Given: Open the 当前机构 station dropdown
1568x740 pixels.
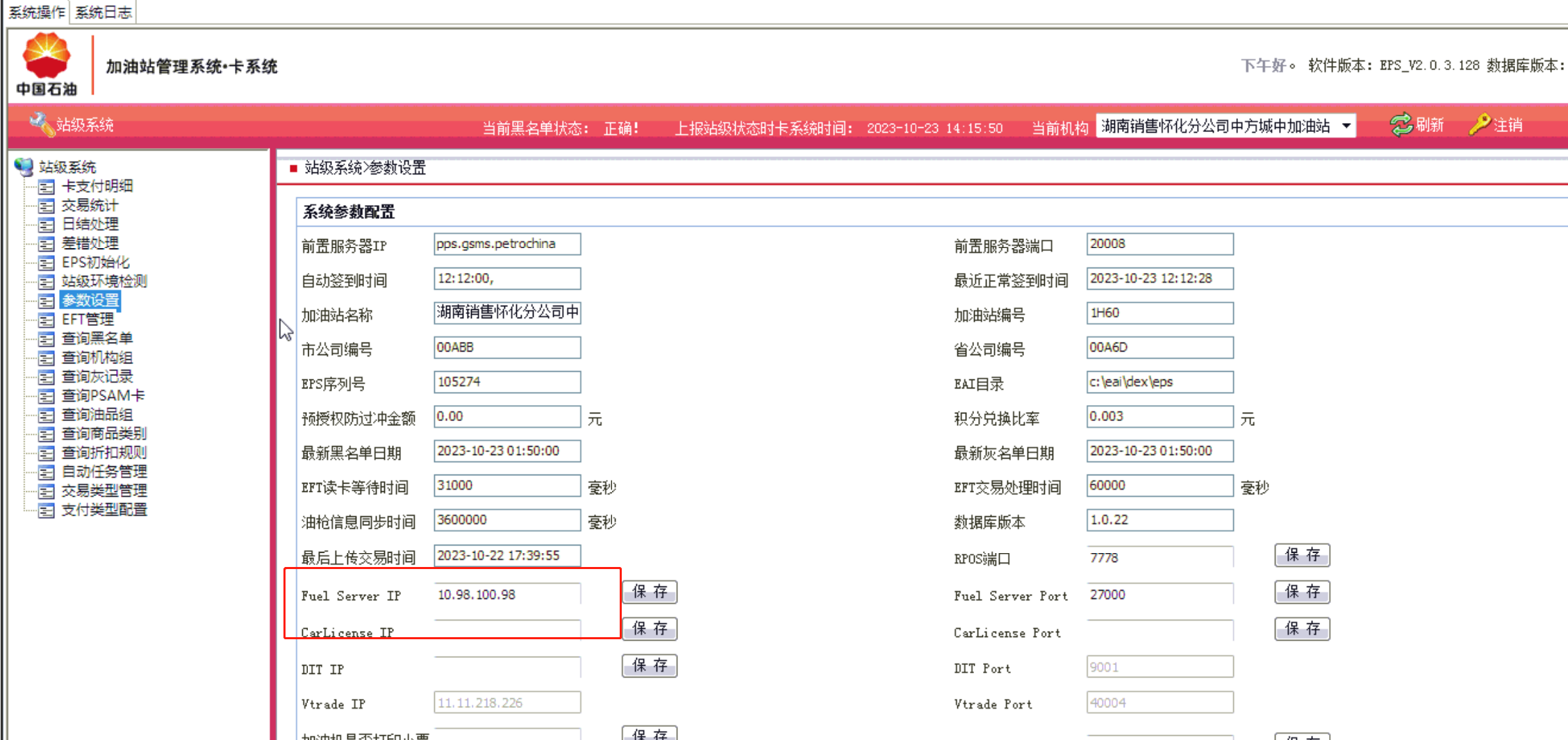Looking at the screenshot, I should [x=1346, y=126].
